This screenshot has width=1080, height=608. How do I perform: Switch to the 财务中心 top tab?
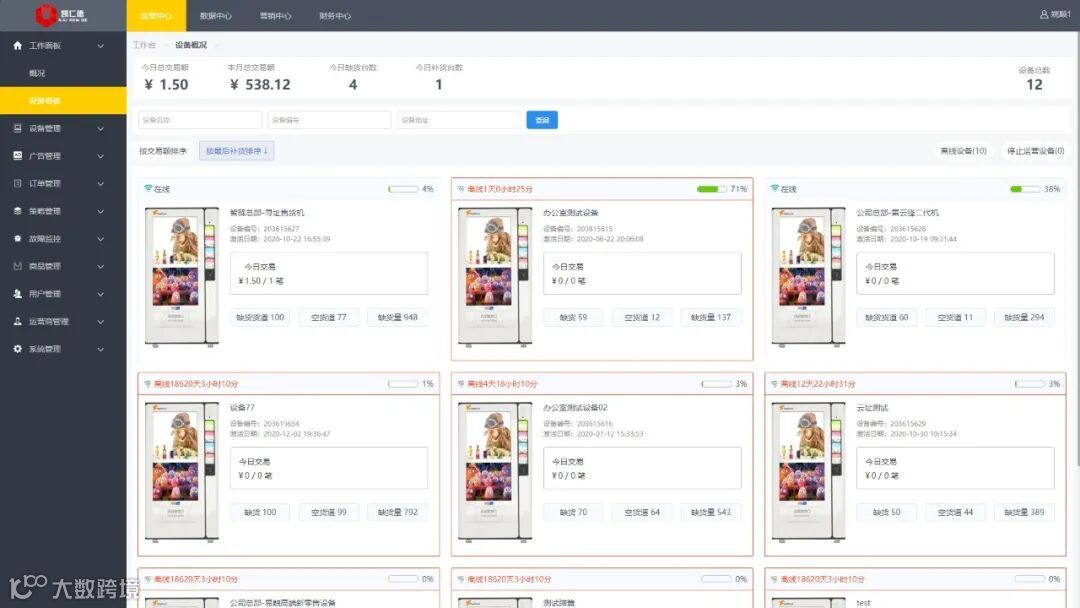click(335, 15)
